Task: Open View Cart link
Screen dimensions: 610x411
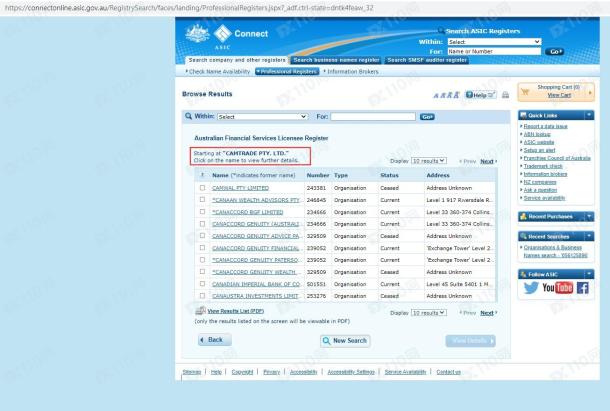Action: click(559, 95)
